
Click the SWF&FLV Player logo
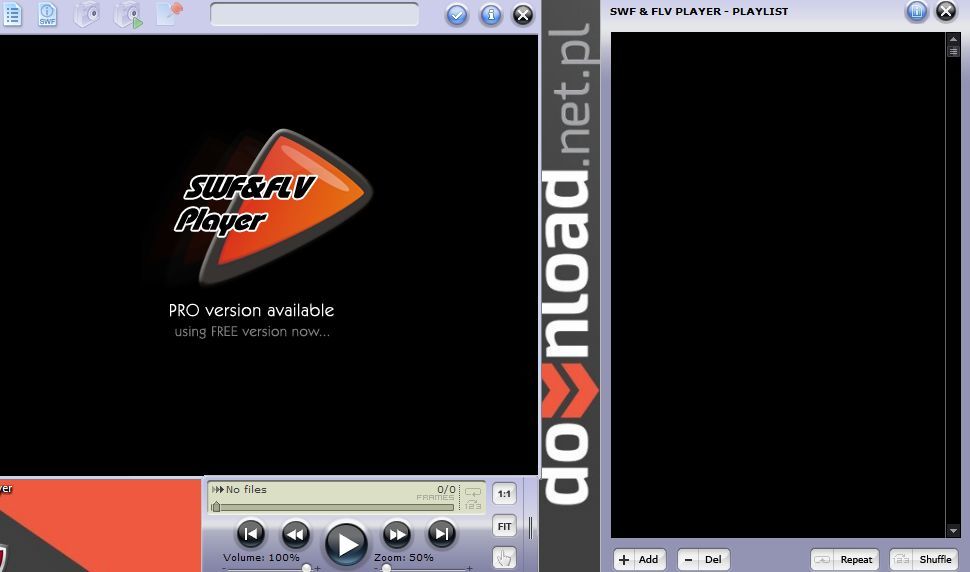pos(272,207)
